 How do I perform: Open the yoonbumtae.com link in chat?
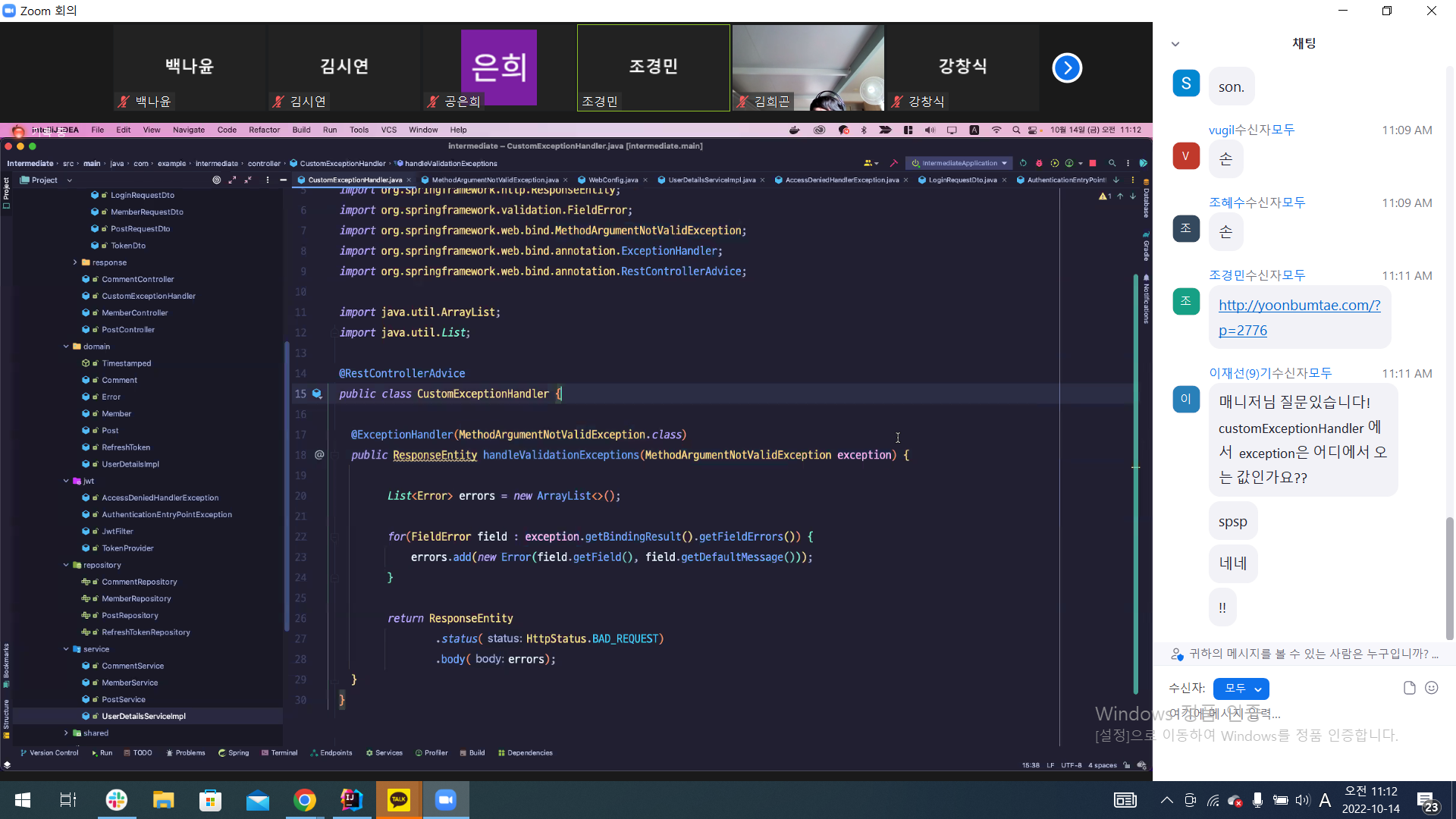(1299, 306)
